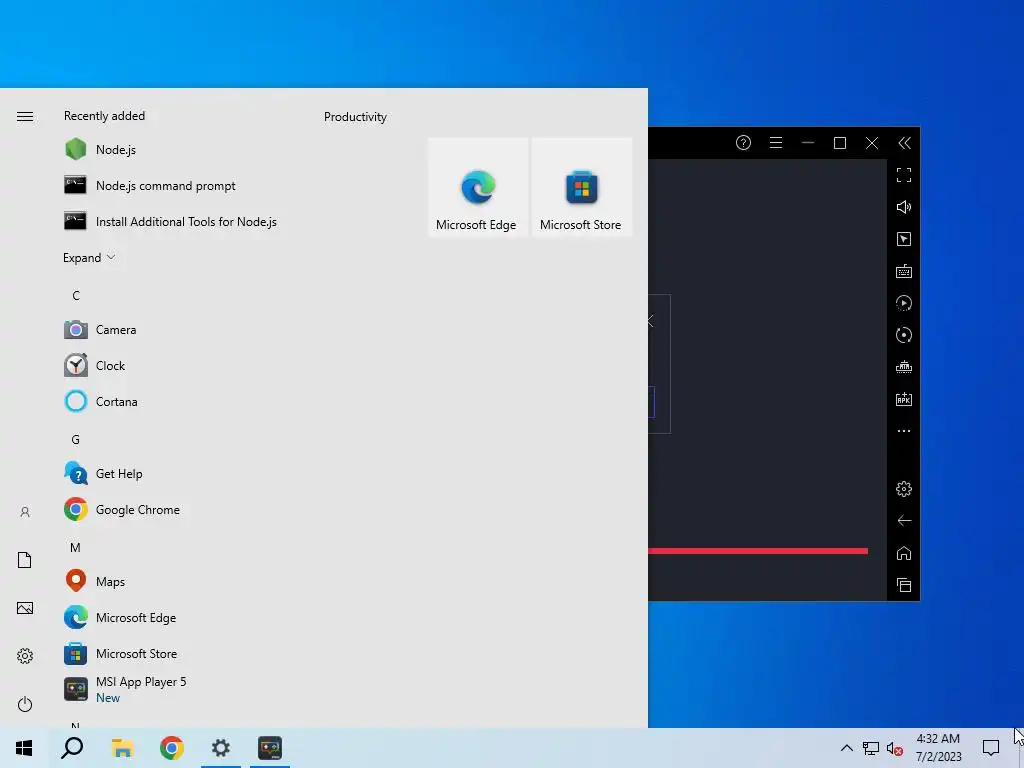Open MSI App Player hamburger menu
Image resolution: width=1024 pixels, height=768 pixels.
coord(776,142)
